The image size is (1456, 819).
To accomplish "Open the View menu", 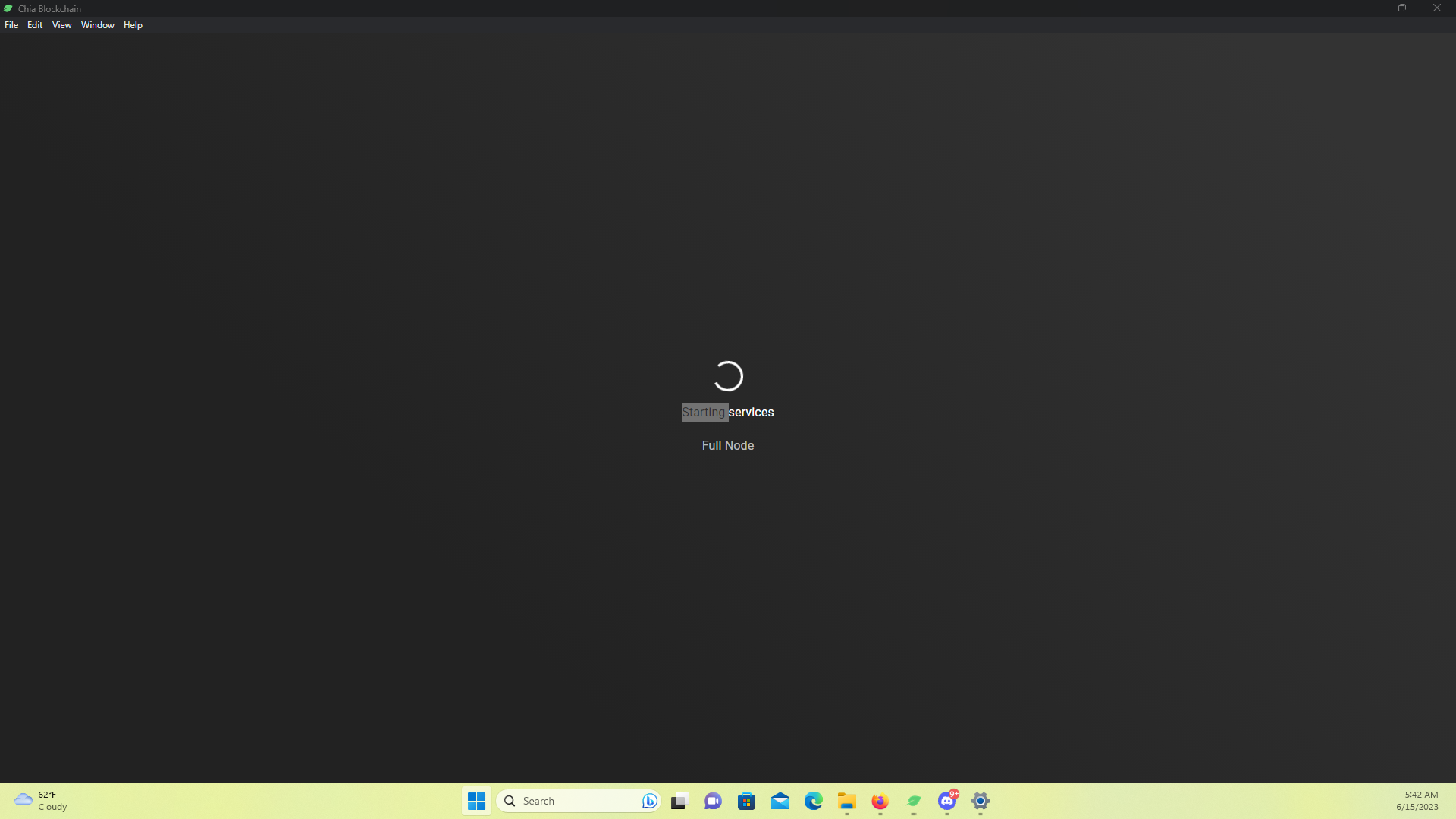I will (x=61, y=24).
